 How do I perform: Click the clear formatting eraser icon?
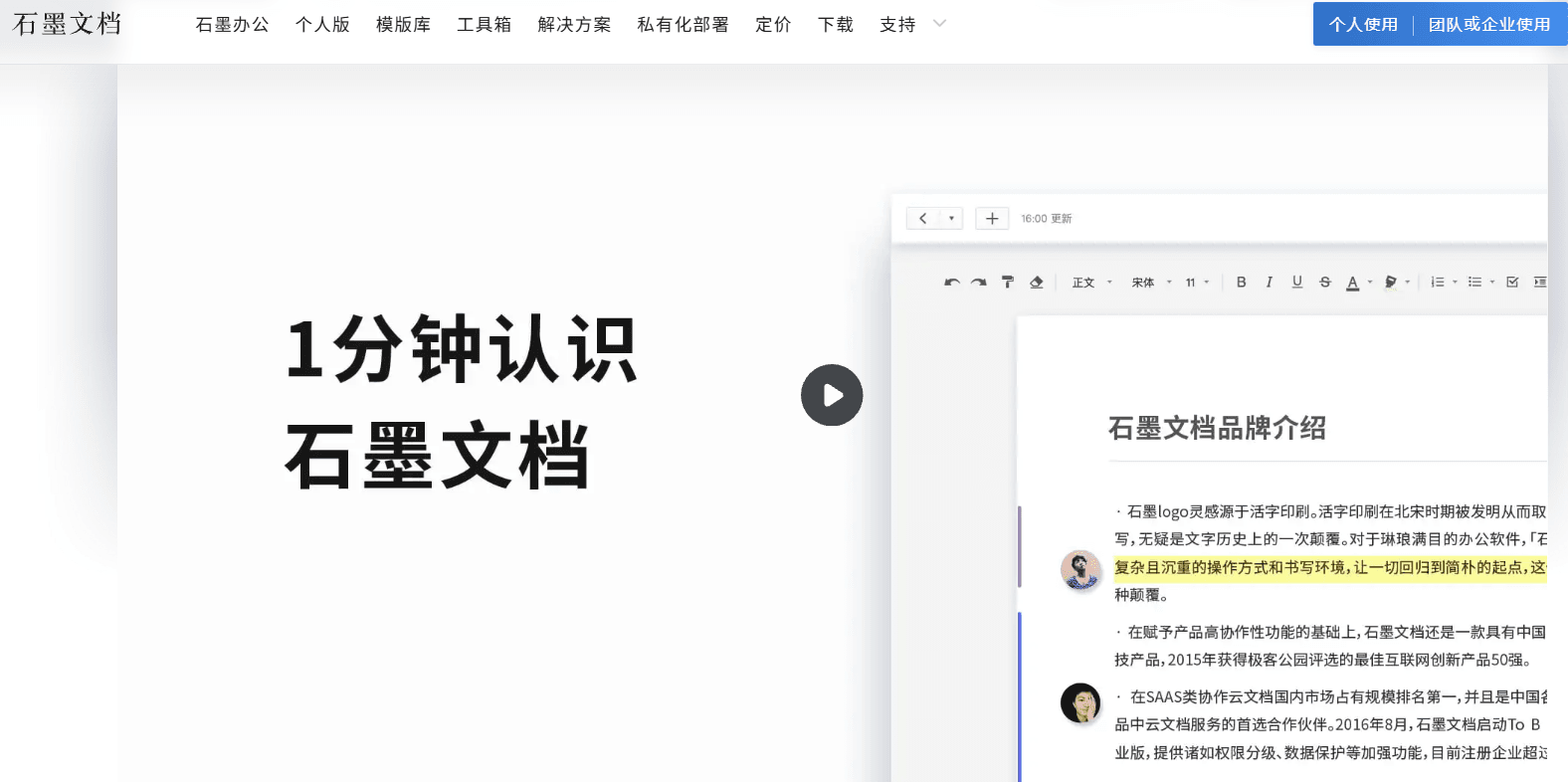(1037, 283)
